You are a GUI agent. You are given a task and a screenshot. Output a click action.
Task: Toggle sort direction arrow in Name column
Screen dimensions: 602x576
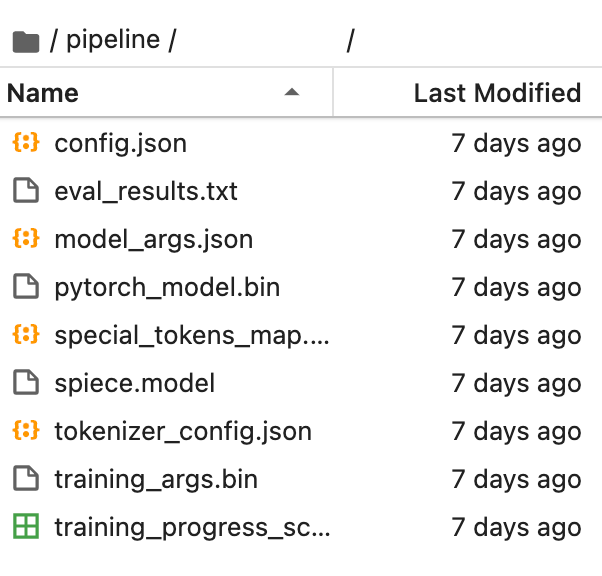click(292, 92)
